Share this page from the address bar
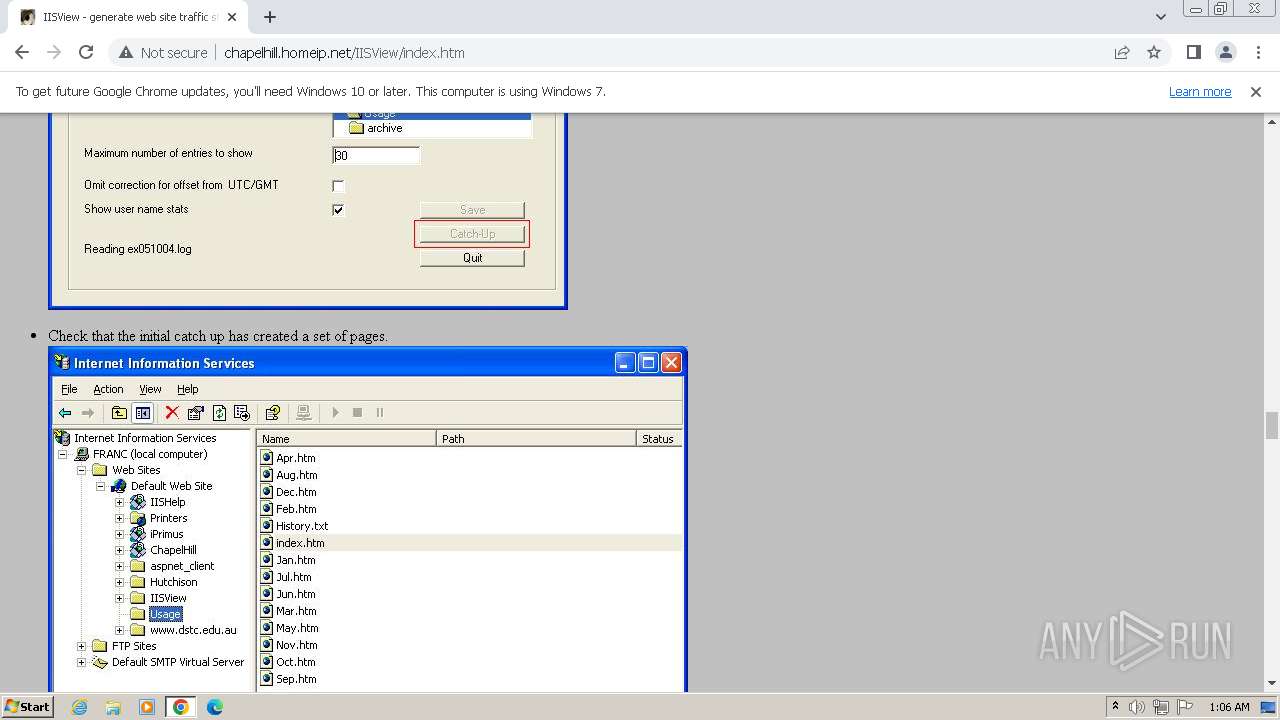The image size is (1280, 720). 1122,52
